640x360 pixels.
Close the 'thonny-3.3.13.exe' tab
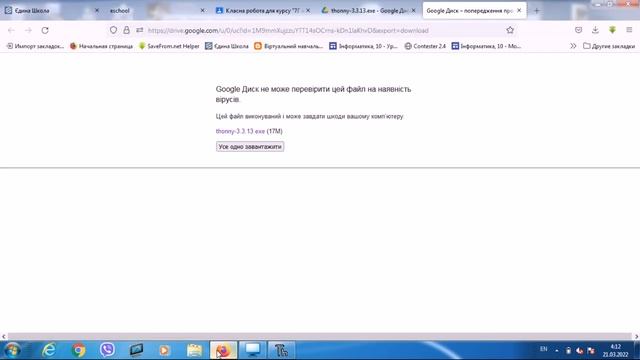pyautogui.click(x=413, y=11)
